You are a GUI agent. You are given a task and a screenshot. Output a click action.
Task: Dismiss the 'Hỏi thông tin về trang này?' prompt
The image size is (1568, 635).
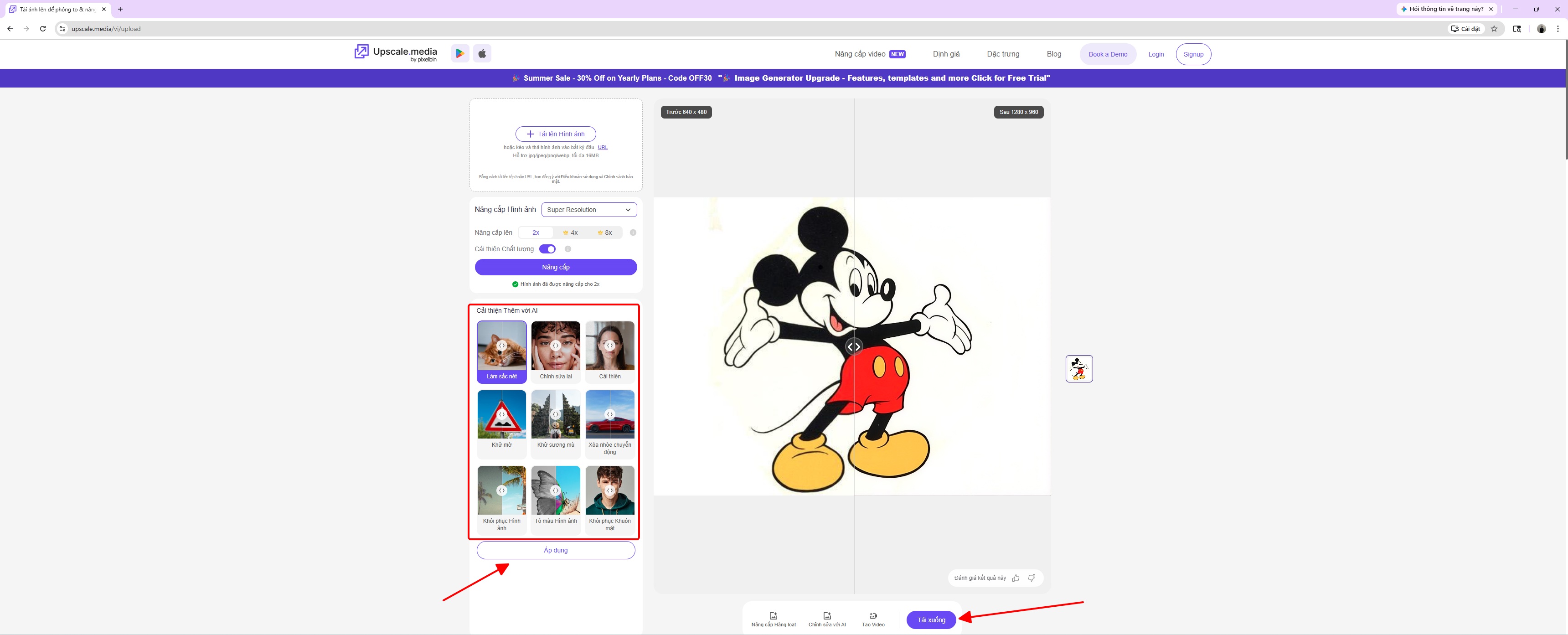1491,9
